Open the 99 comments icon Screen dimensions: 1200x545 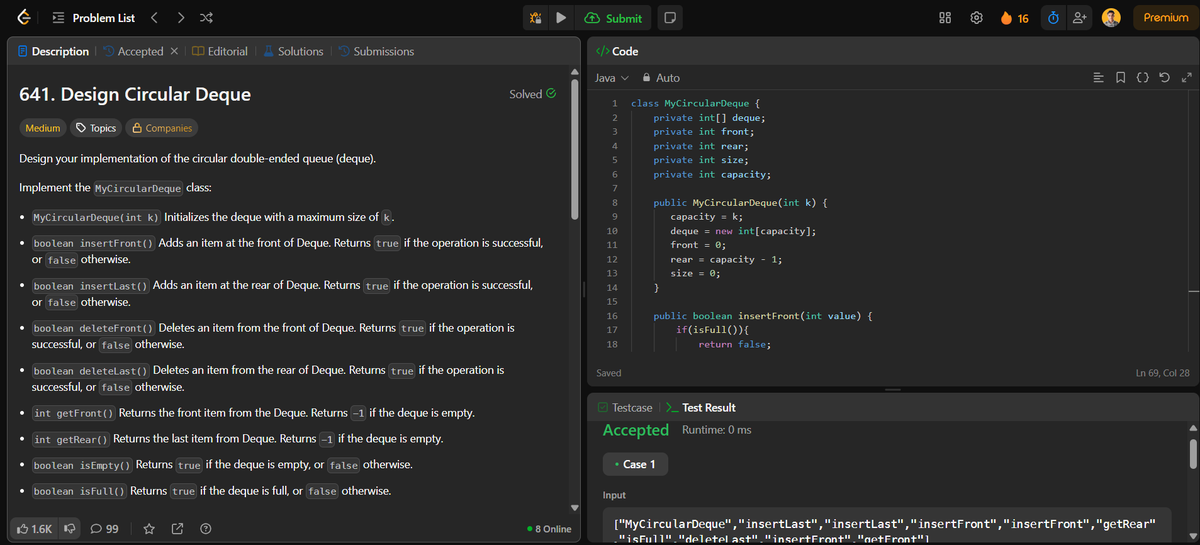tap(105, 528)
